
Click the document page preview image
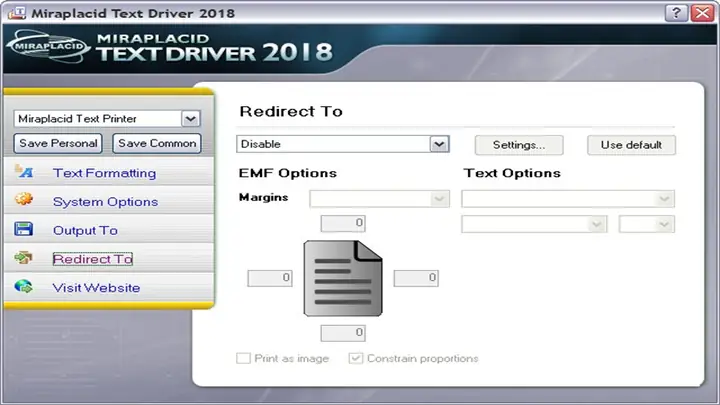click(x=343, y=278)
